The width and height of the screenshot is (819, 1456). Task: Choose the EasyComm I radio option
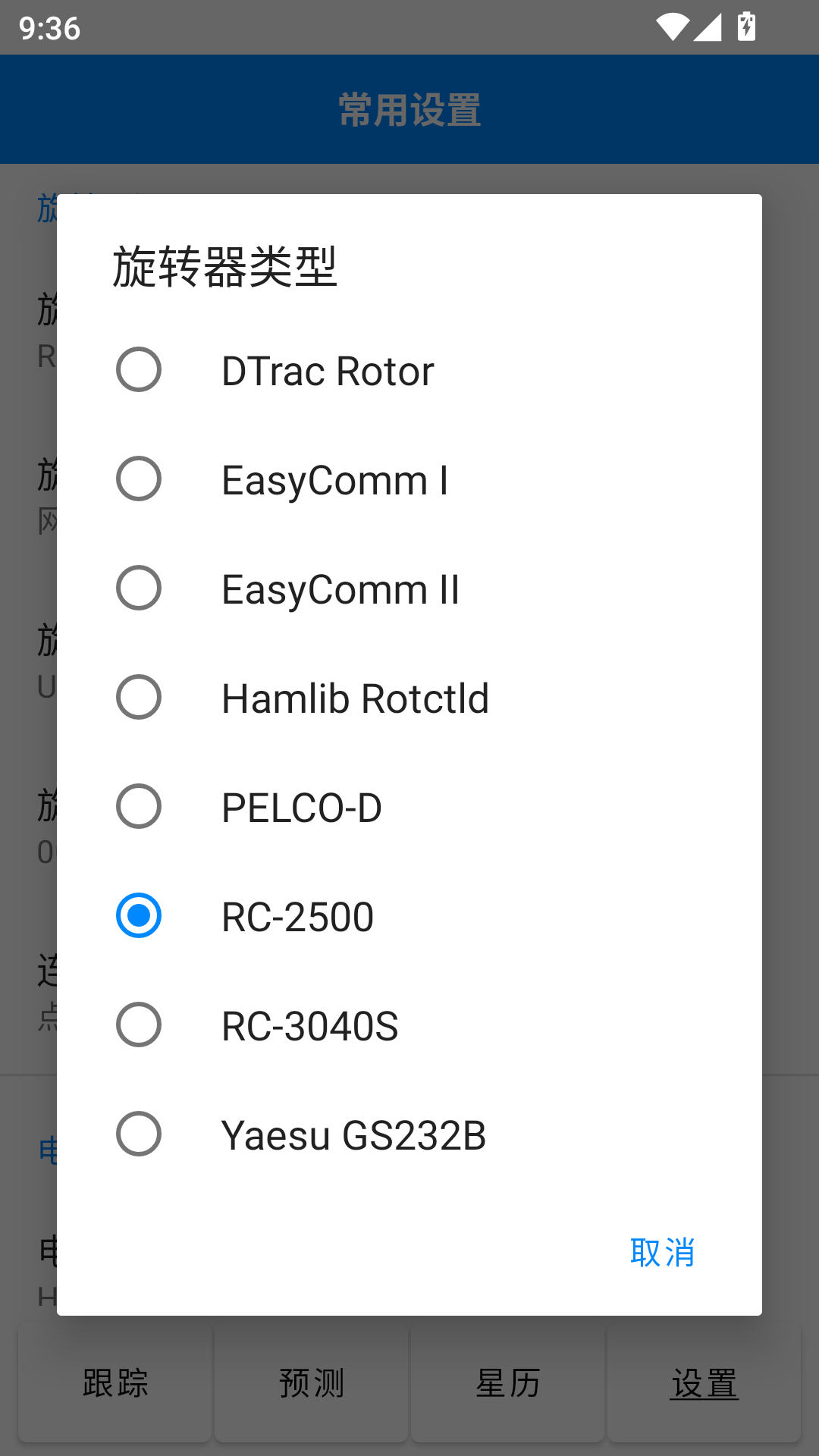[x=139, y=479]
